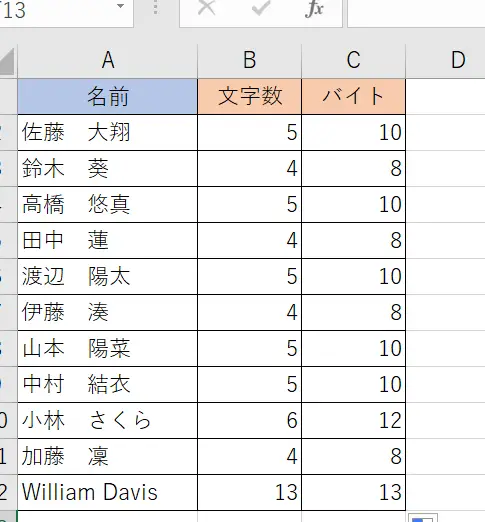Image resolution: width=485 pixels, height=522 pixels.
Task: Click the Select All corner triangle
Action: pyautogui.click(x=7, y=61)
